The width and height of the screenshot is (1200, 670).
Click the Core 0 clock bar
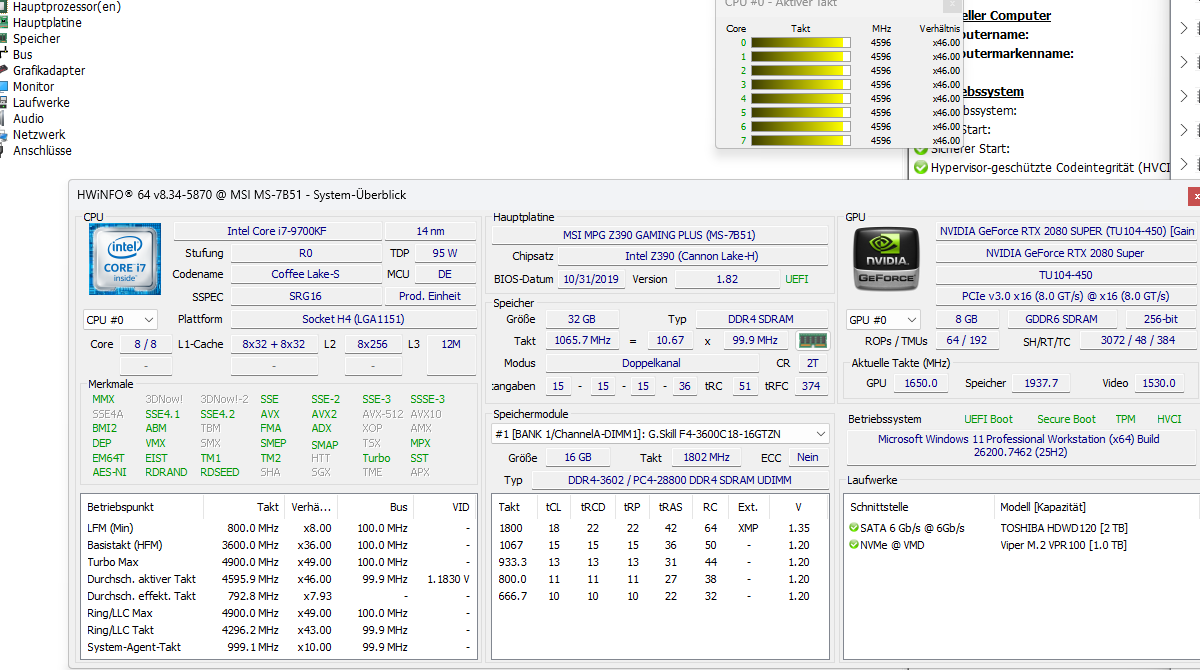(801, 43)
